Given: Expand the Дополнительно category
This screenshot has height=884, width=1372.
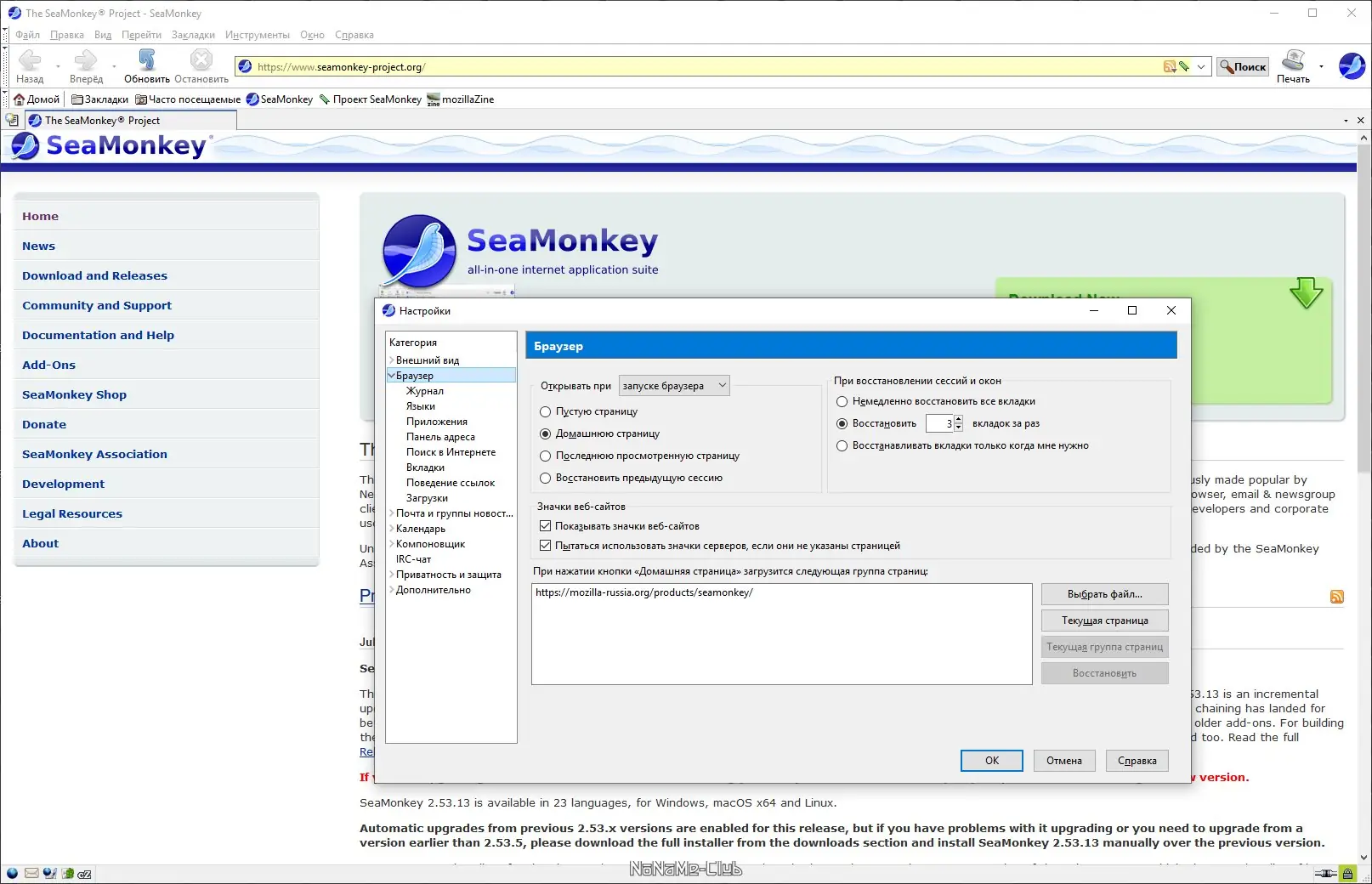Looking at the screenshot, I should pyautogui.click(x=391, y=590).
